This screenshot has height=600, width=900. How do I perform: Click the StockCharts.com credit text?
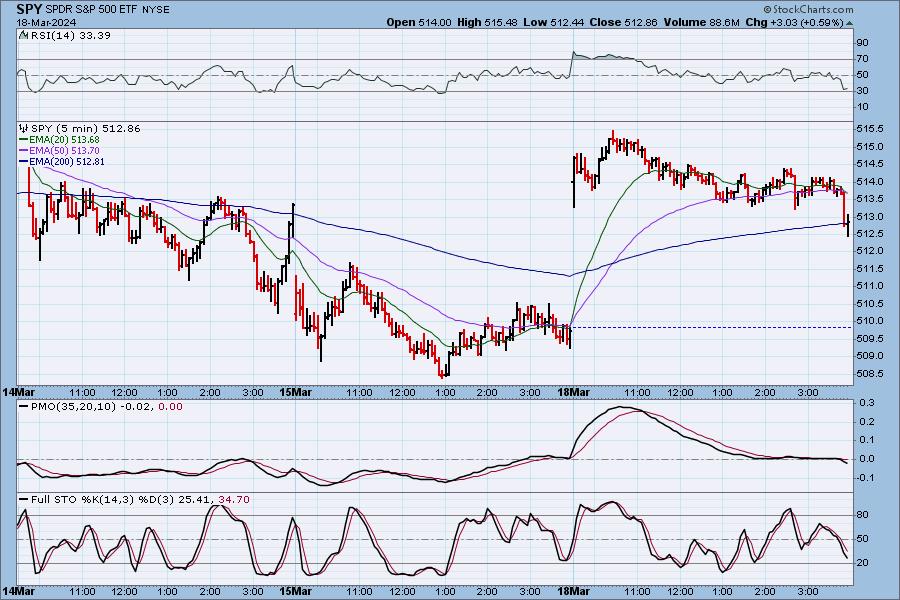click(x=813, y=9)
